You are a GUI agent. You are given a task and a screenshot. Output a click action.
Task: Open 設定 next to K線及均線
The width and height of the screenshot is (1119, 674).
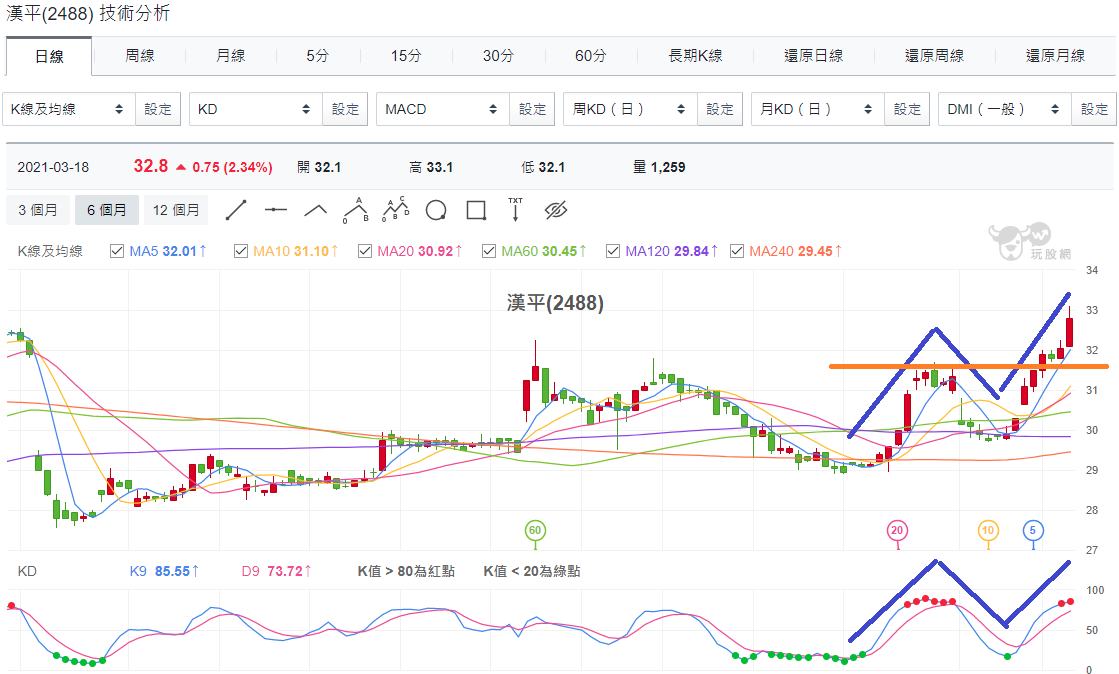click(158, 109)
